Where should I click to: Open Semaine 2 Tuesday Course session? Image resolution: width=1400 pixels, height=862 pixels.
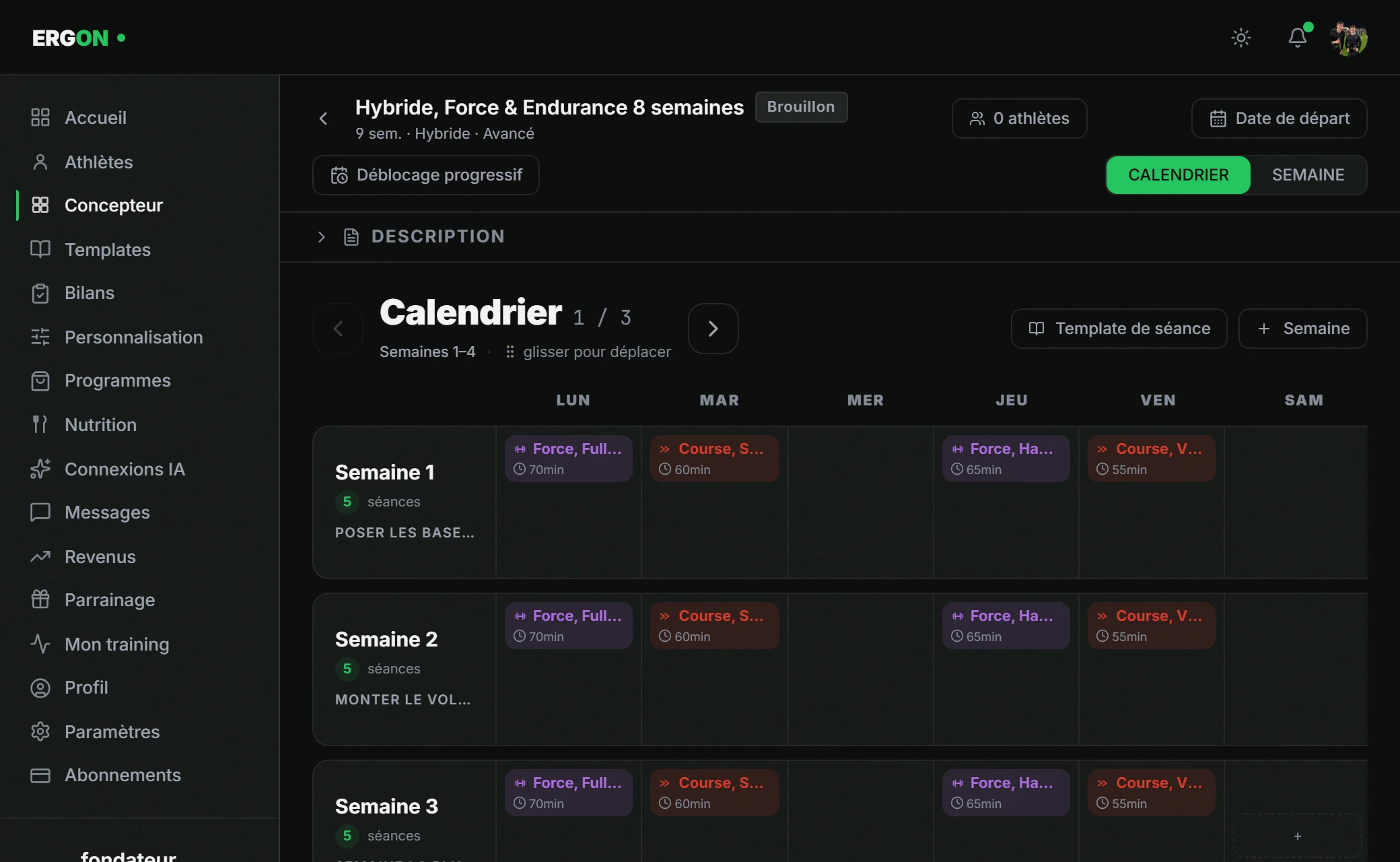tap(715, 626)
